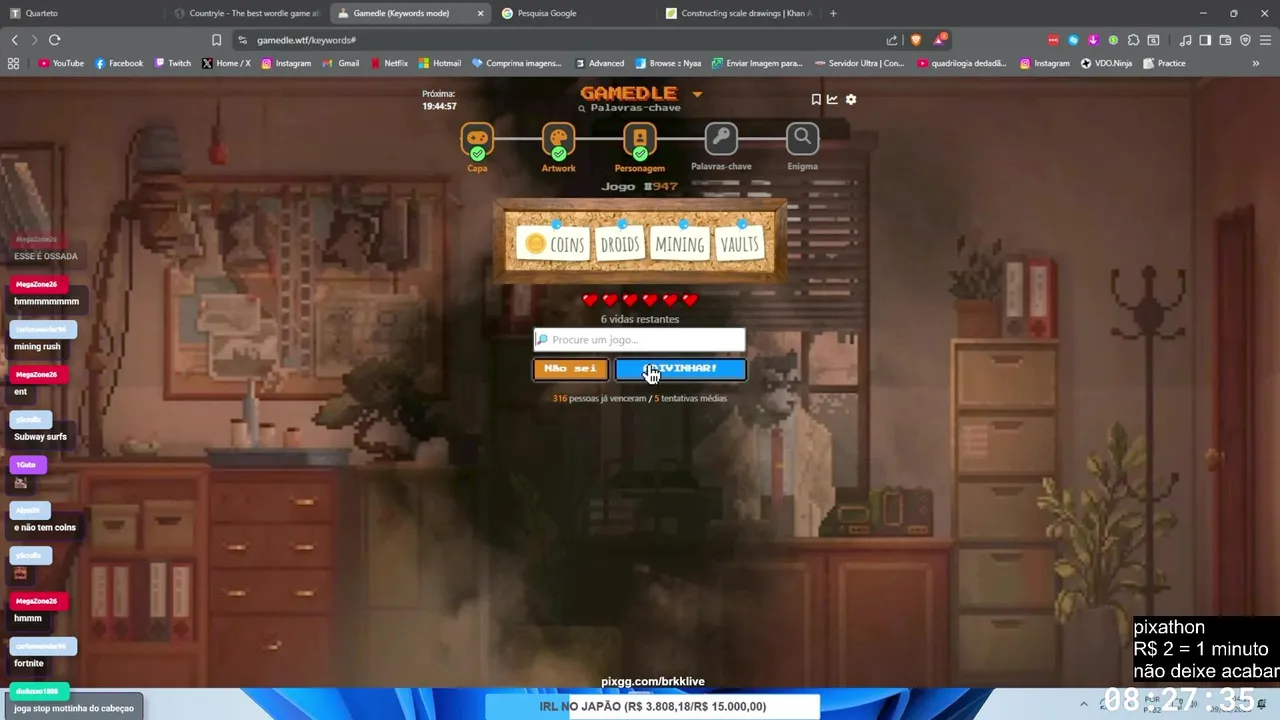The width and height of the screenshot is (1280, 720).
Task: Click the COINS keyword note
Action: click(x=555, y=244)
